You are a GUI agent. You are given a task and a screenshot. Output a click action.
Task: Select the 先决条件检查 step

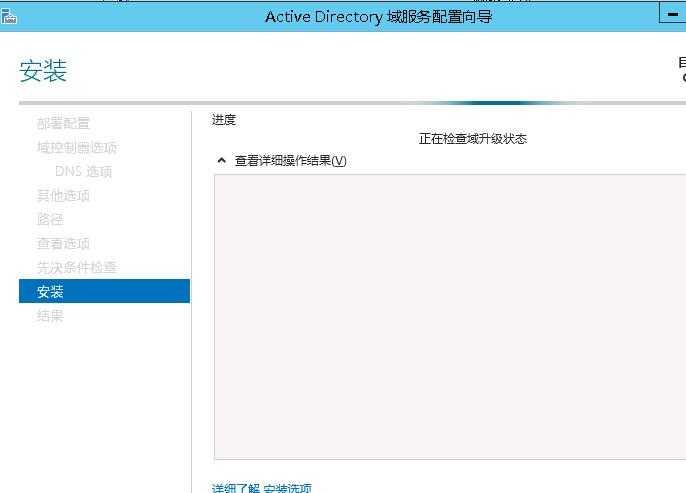point(77,267)
